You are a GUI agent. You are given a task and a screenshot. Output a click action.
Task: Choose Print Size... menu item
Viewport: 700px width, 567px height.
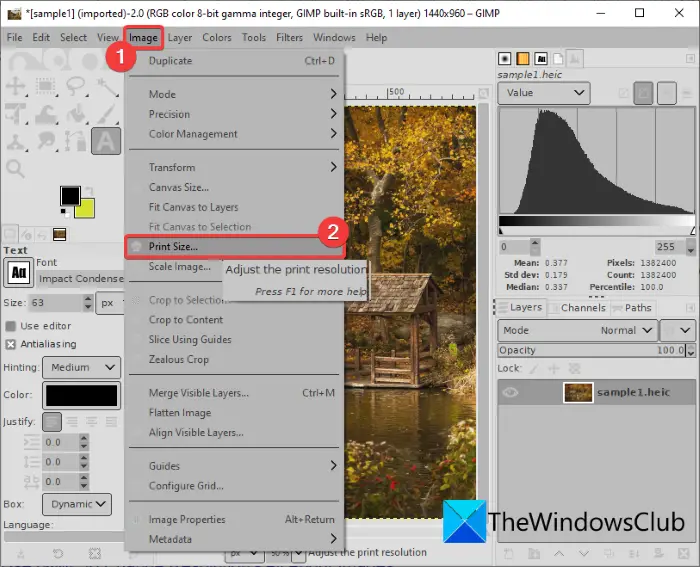234,246
